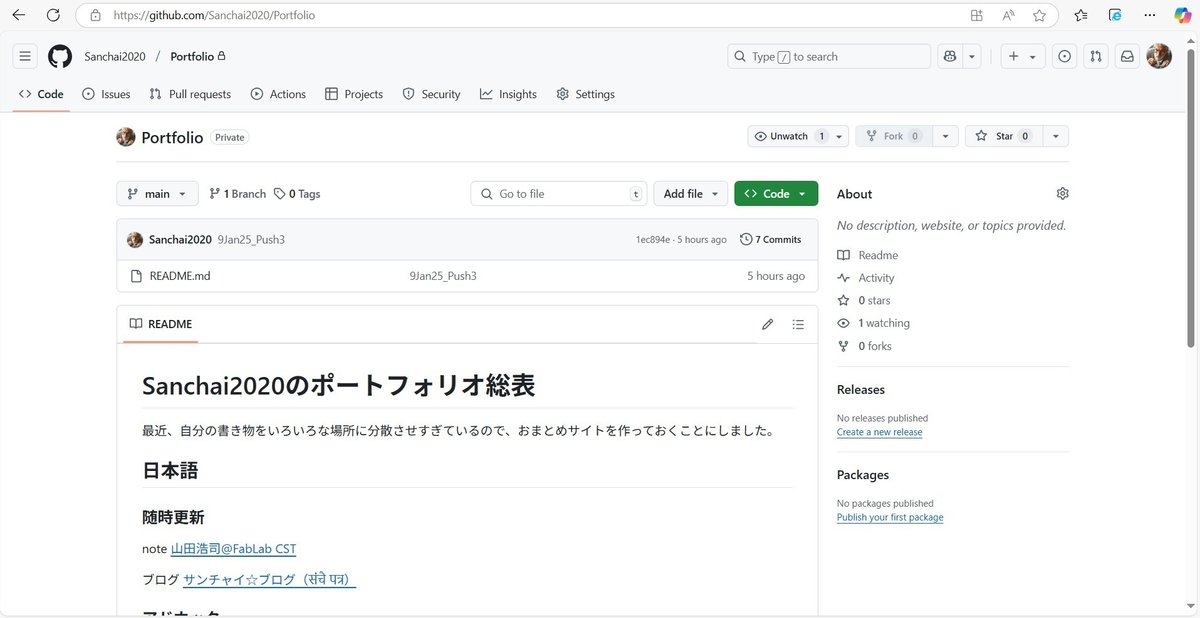The height and width of the screenshot is (618, 1200).
Task: Add this page to favorites star icon
Action: point(1039,15)
